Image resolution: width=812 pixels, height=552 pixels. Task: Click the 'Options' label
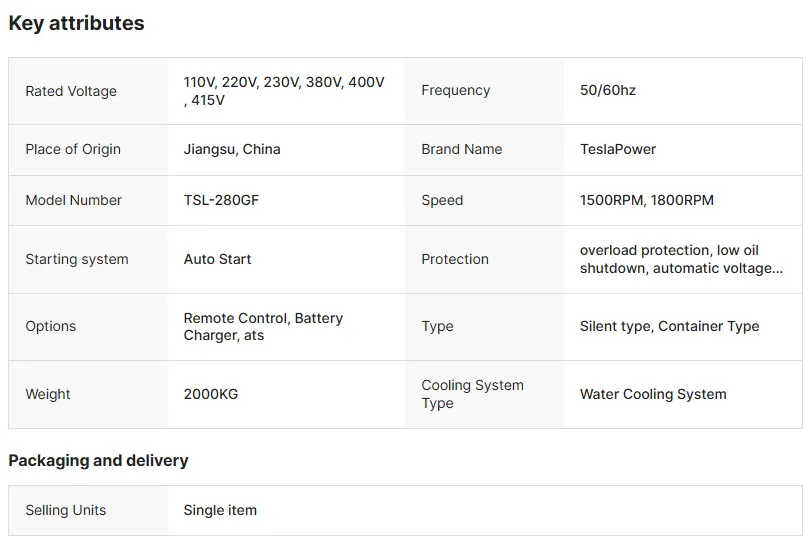point(51,326)
